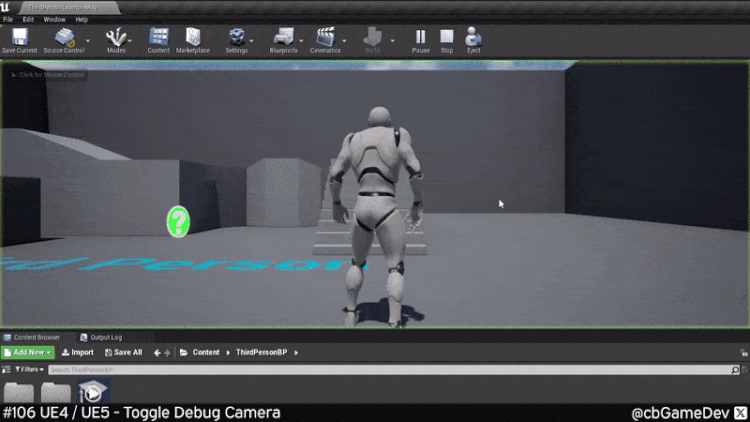Screen dimensions: 750x422
Task: Expand the Cinematics dropdown arrow
Action: [344, 41]
